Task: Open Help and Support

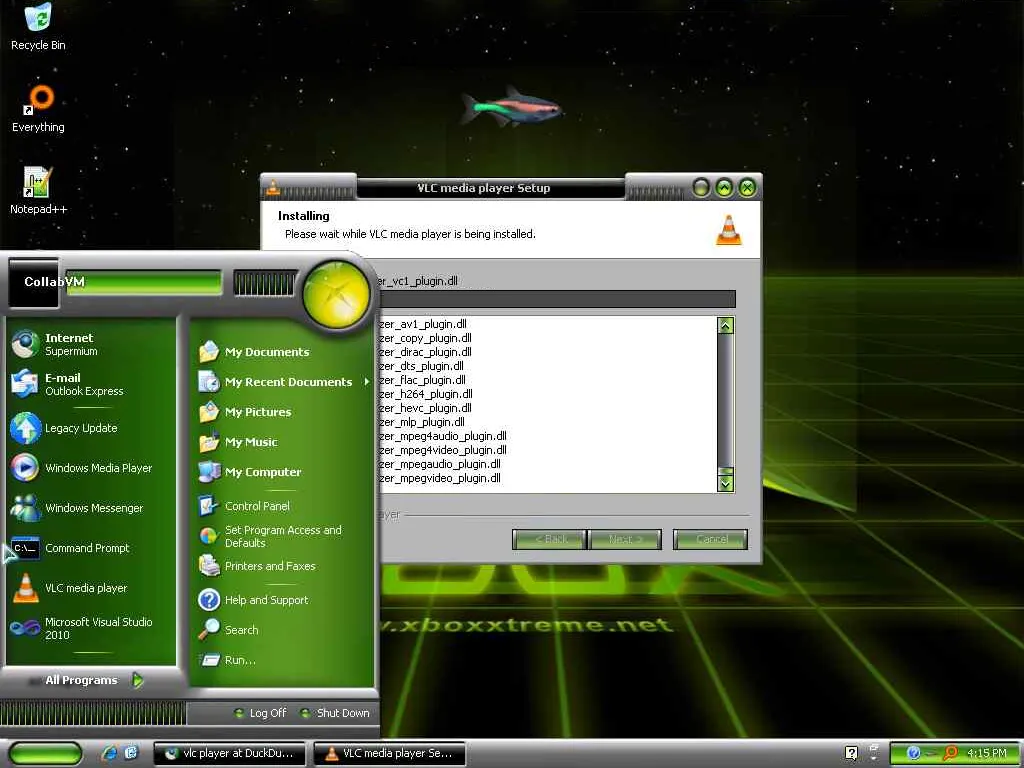Action: click(282, 600)
